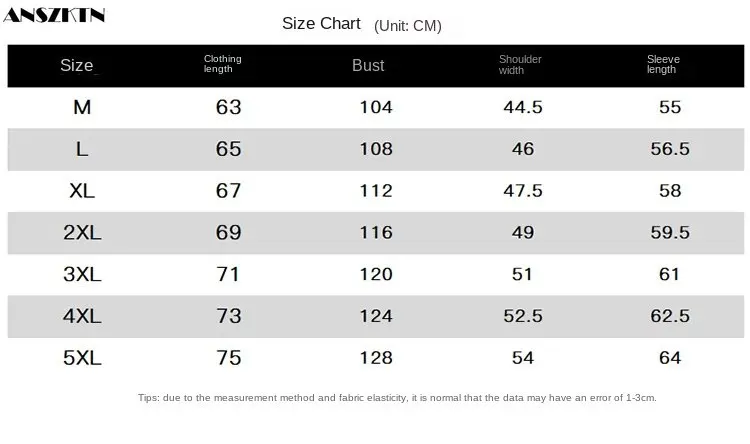Click the L size row label
Image resolution: width=750 pixels, height=444 pixels.
coord(82,149)
